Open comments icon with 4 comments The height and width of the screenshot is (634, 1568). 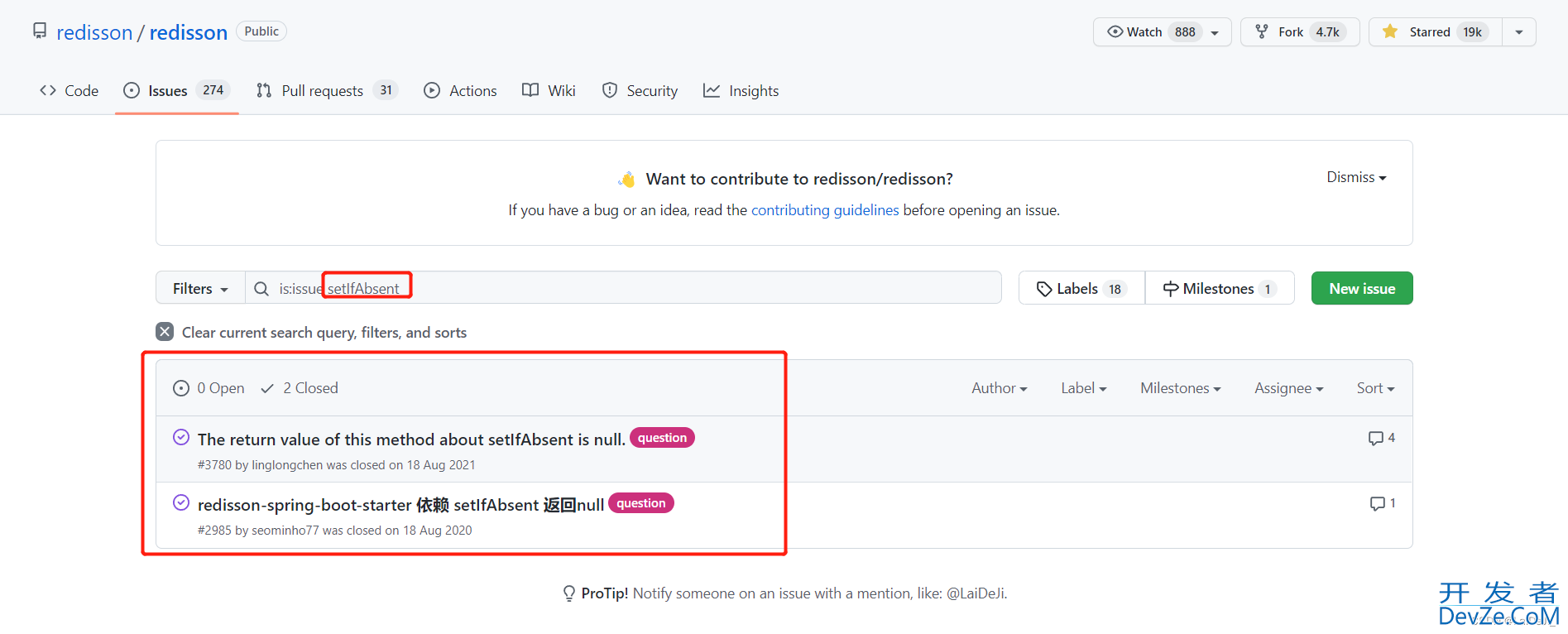point(1381,438)
